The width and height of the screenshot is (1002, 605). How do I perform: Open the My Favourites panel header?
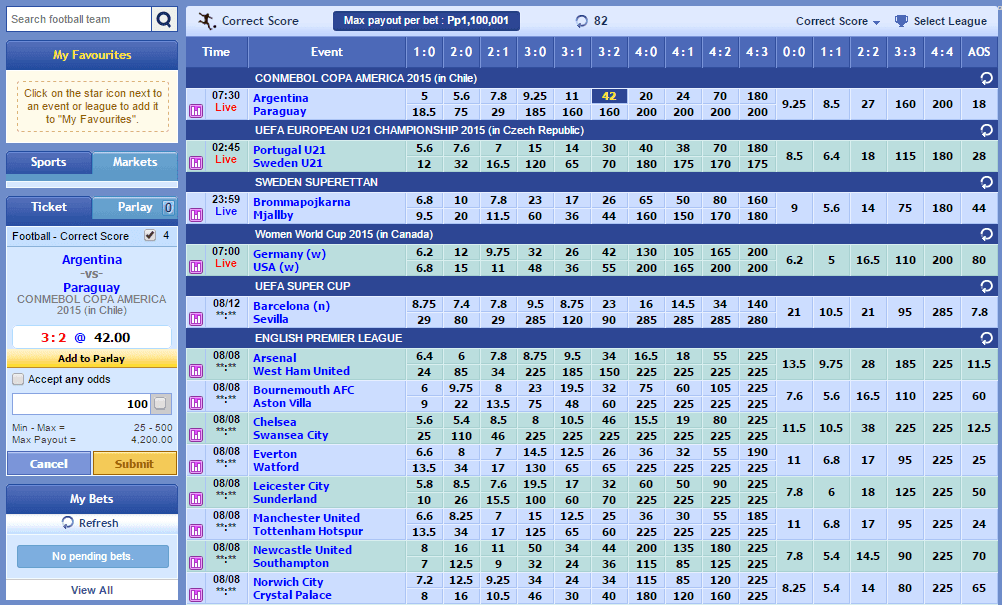click(x=92, y=55)
